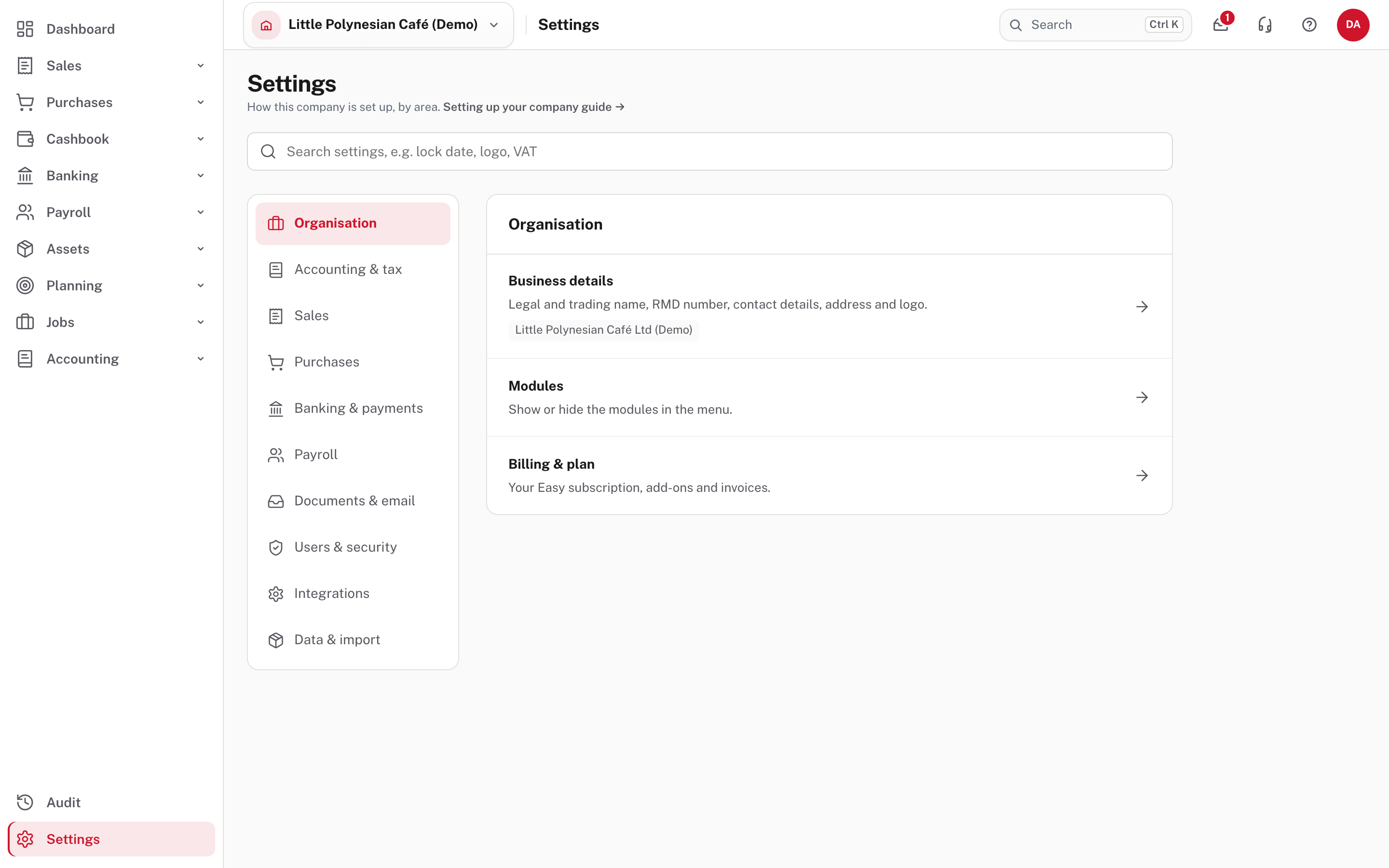The image size is (1389, 868).
Task: Expand the Sales sidebar chevron
Action: (x=200, y=66)
